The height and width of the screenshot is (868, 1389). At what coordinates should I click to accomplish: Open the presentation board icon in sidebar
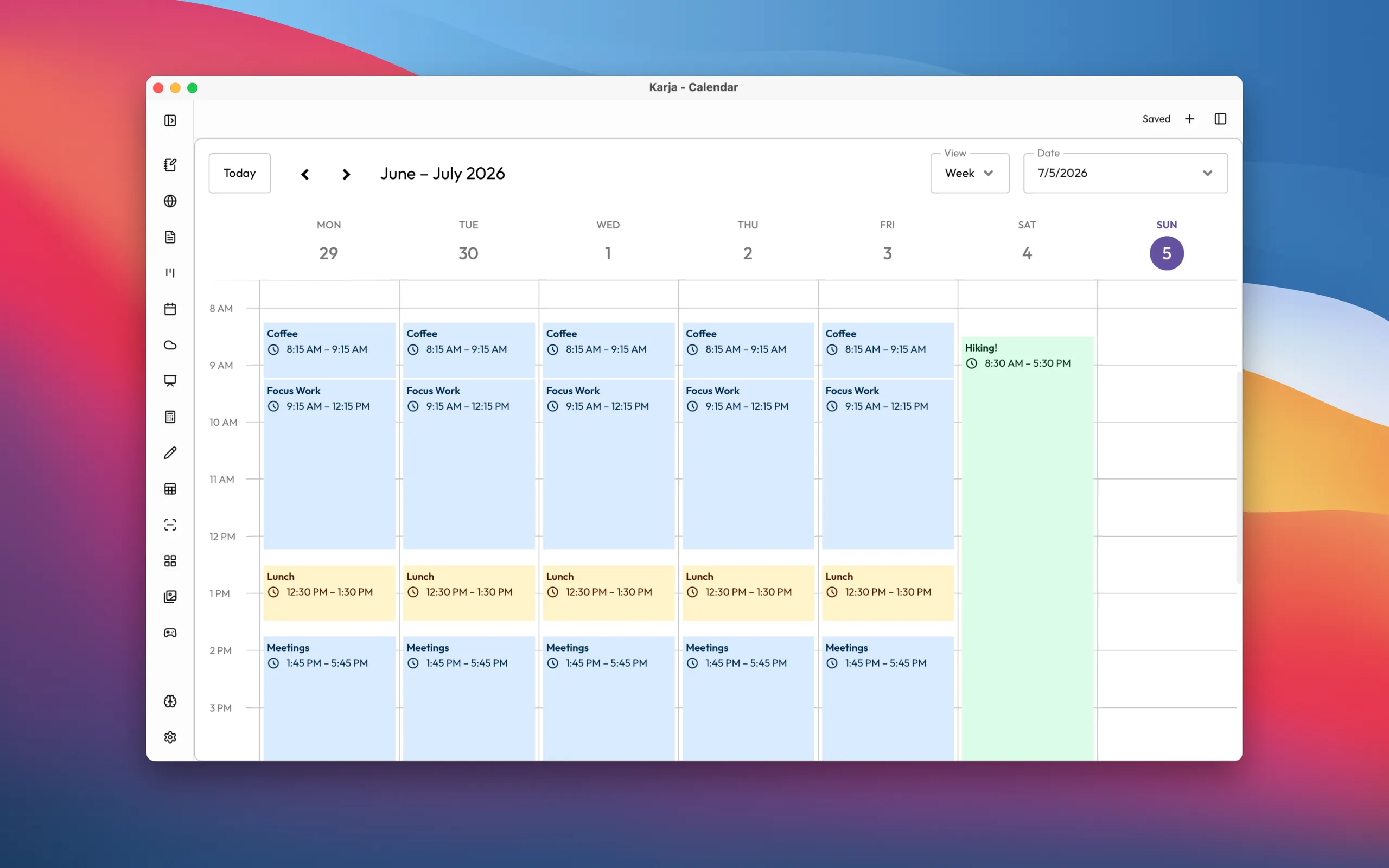170,381
